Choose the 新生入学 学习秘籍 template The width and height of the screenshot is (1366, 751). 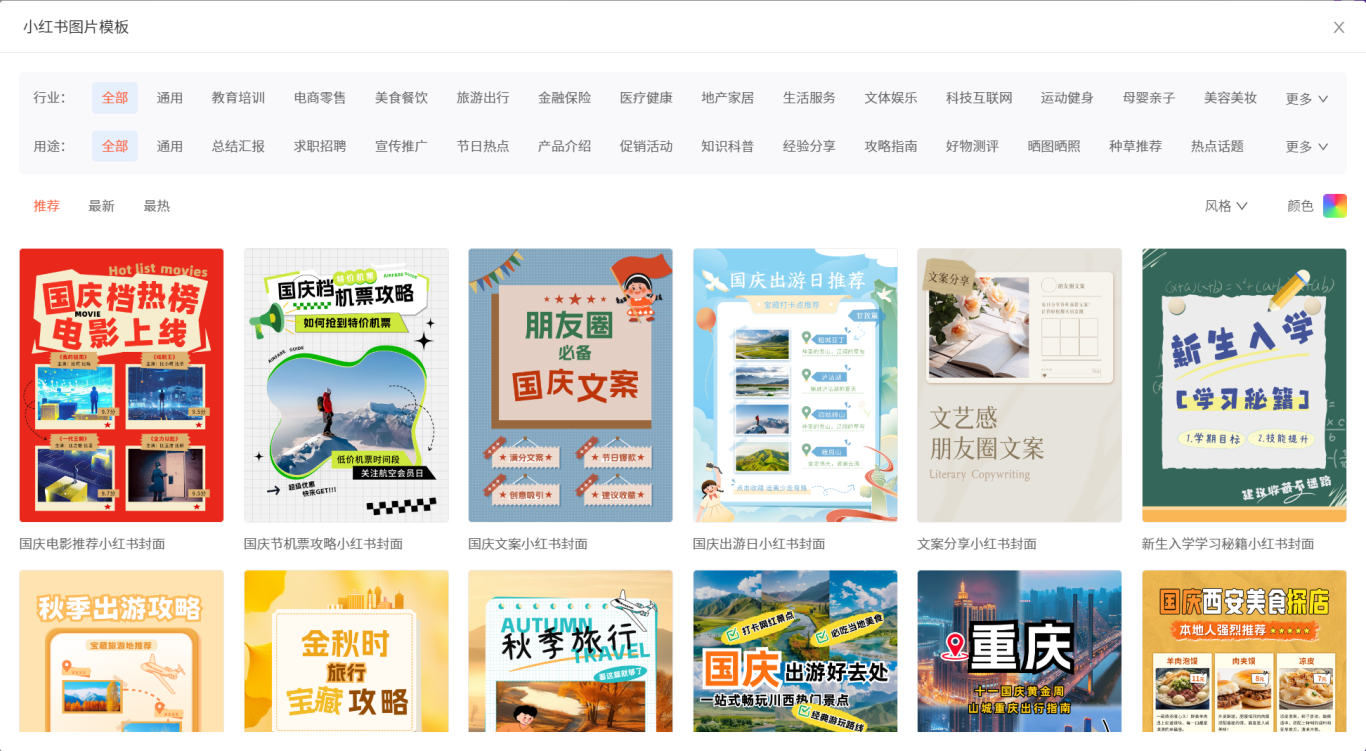[x=1244, y=385]
